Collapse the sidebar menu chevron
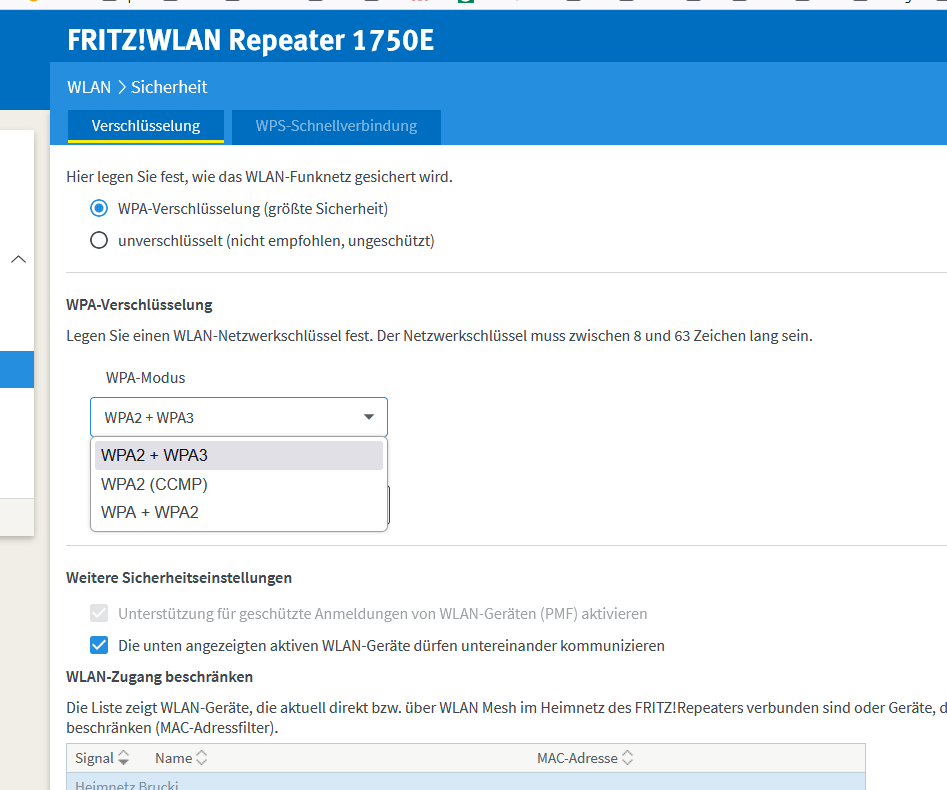This screenshot has height=790, width=947. (19, 259)
